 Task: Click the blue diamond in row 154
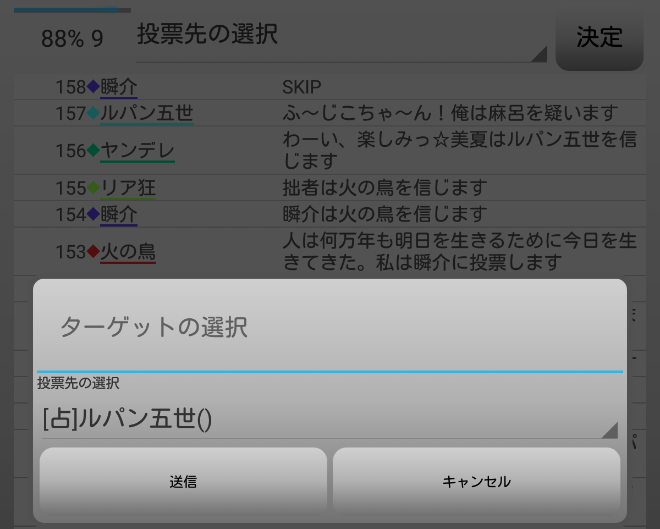pyautogui.click(x=94, y=214)
